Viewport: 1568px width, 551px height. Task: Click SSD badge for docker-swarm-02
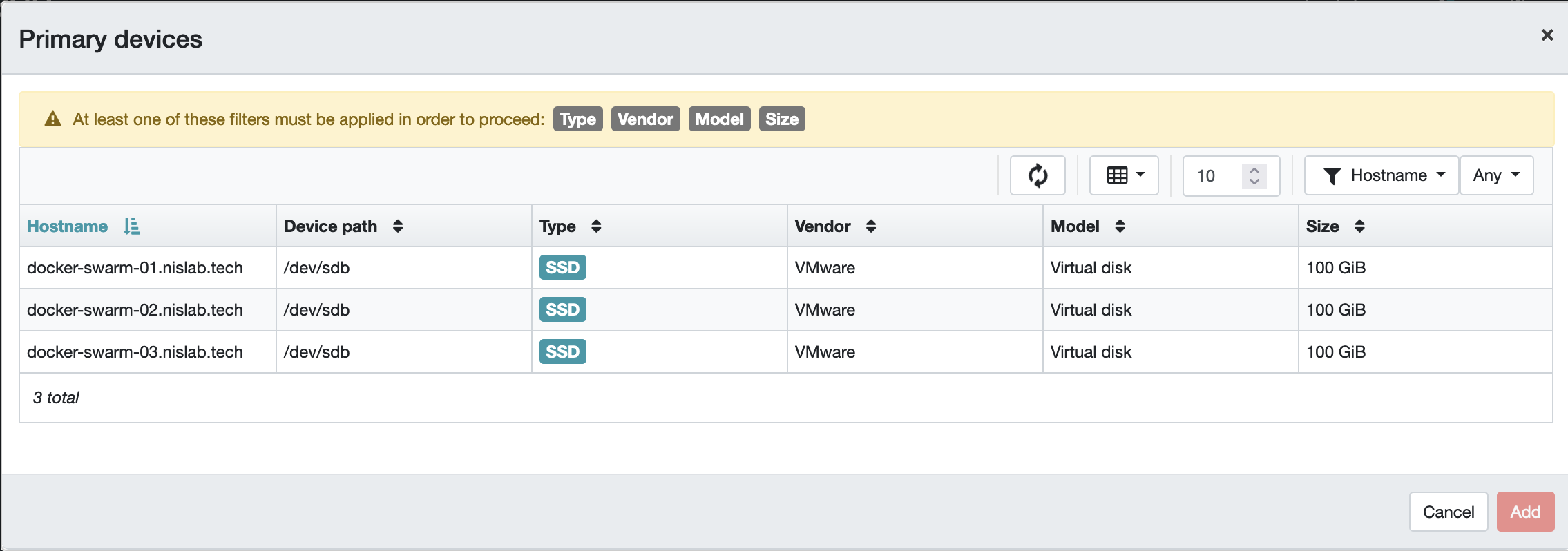(x=562, y=310)
